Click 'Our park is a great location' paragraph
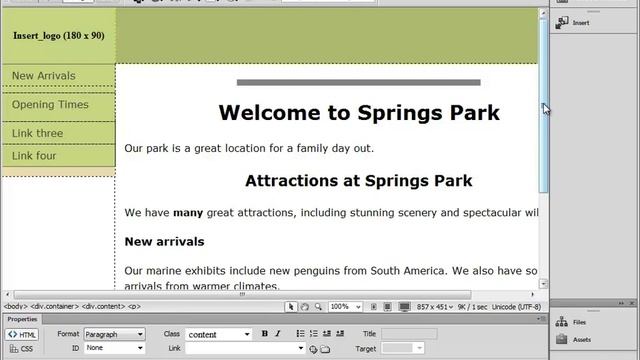Screen dimensions: 640x360 249,148
